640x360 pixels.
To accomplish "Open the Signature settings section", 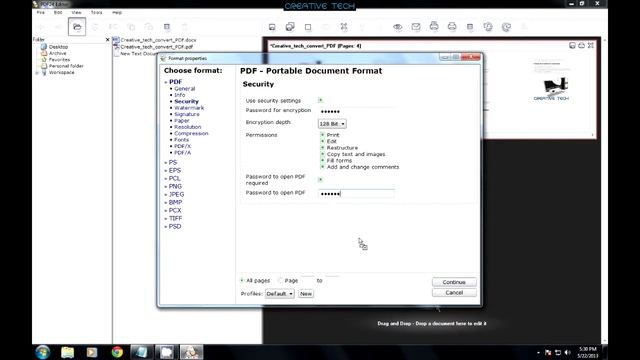I will (187, 114).
